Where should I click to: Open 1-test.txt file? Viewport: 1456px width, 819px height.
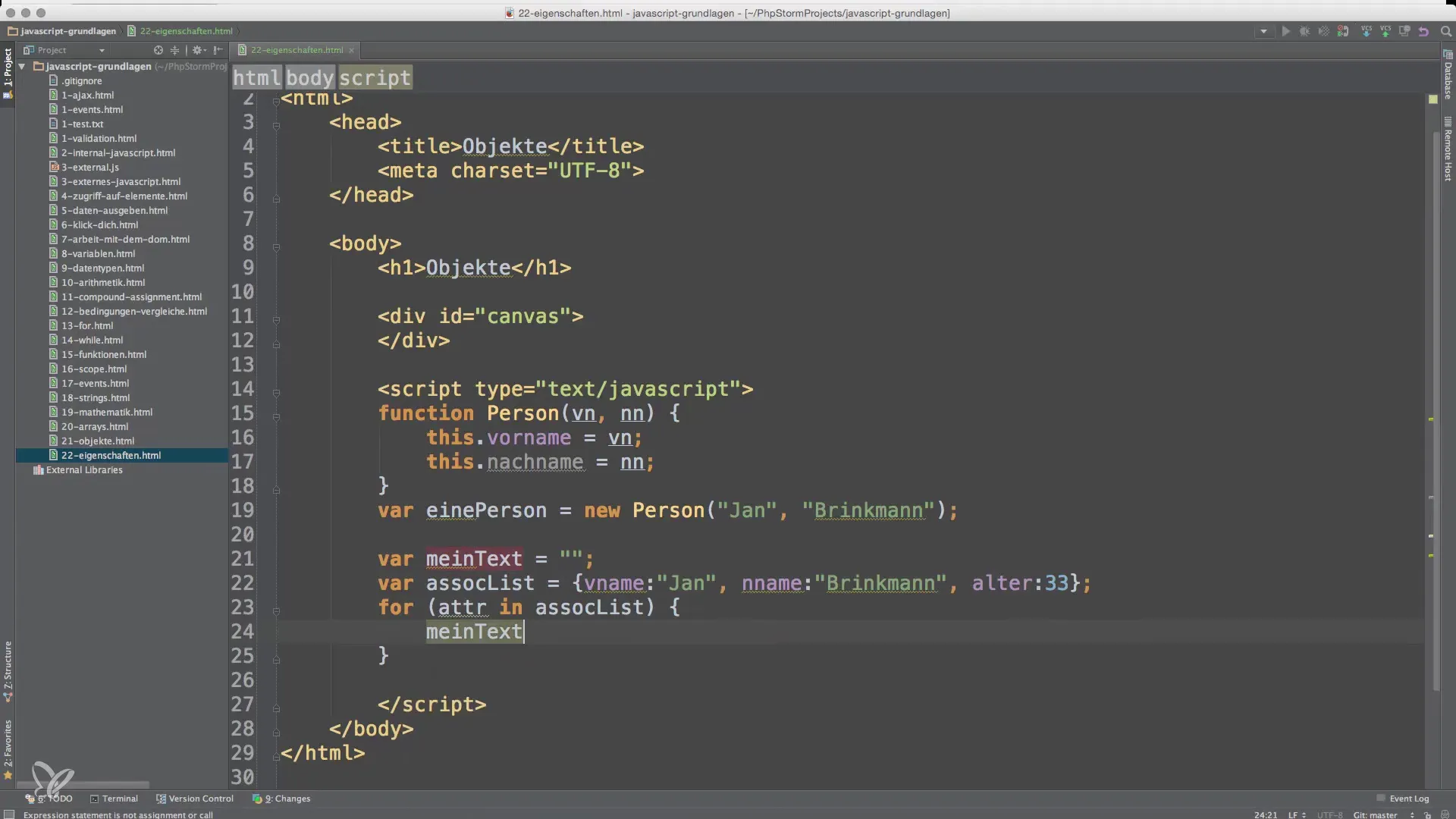coord(82,124)
